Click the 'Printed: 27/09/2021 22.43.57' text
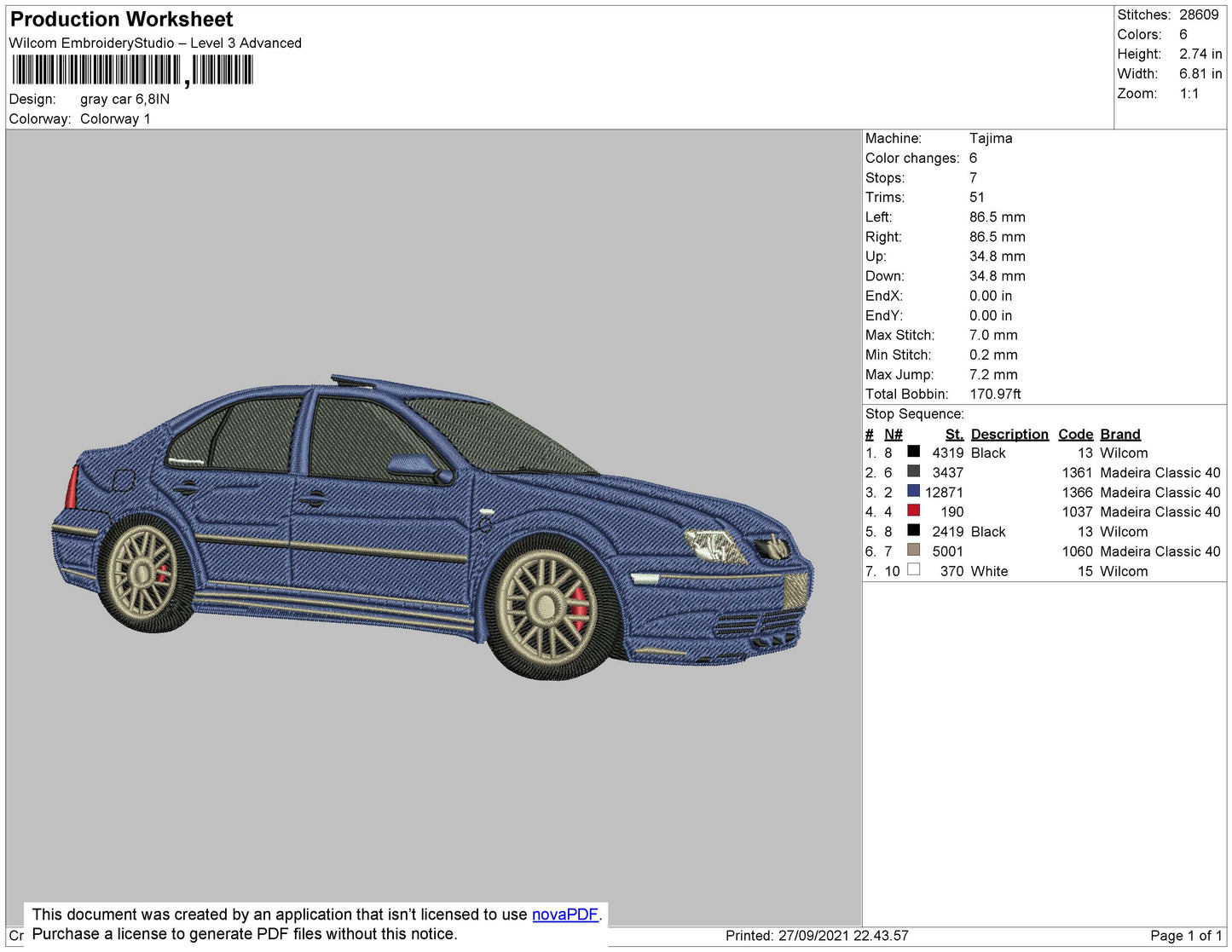Screen dimensions: 1232x952 point(817,936)
